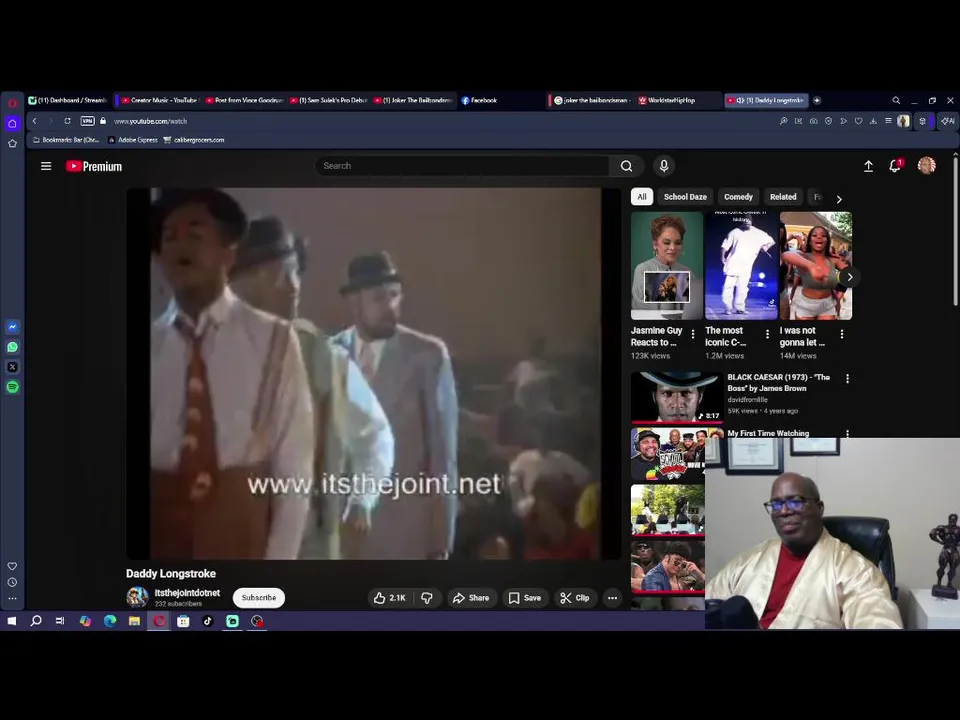The image size is (960, 720).
Task: Open TikTok from the taskbar
Action: pos(208,621)
